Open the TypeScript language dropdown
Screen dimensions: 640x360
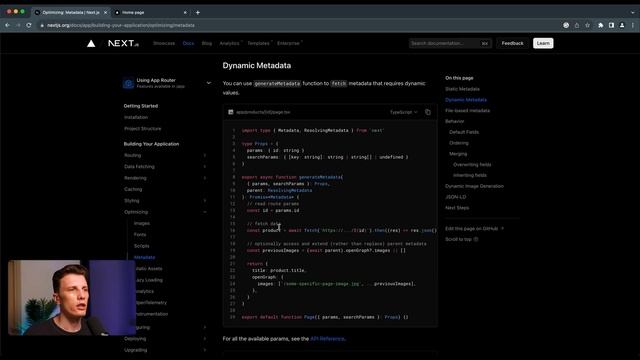pyautogui.click(x=404, y=112)
